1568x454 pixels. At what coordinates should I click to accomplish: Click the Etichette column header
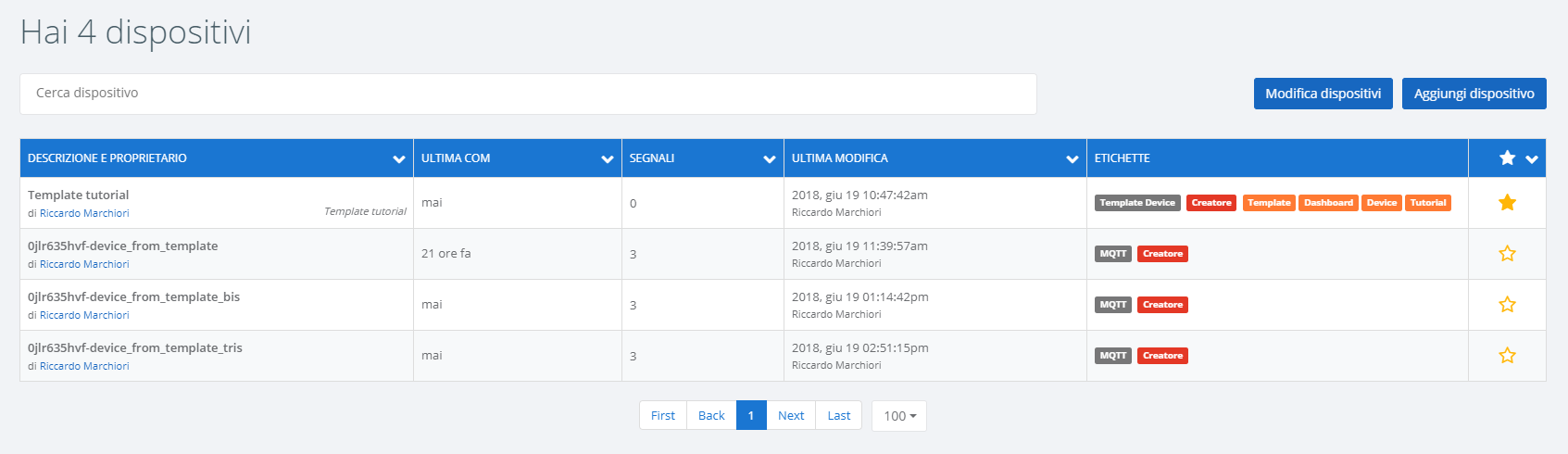[1277, 158]
